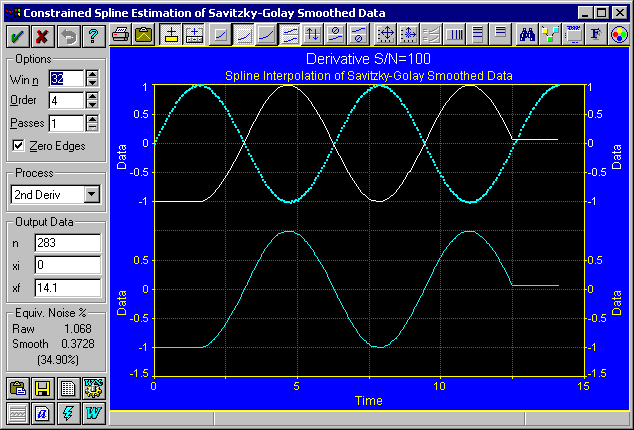This screenshot has width=634, height=430.
Task: Click the green checkmark OK icon
Action: point(17,36)
